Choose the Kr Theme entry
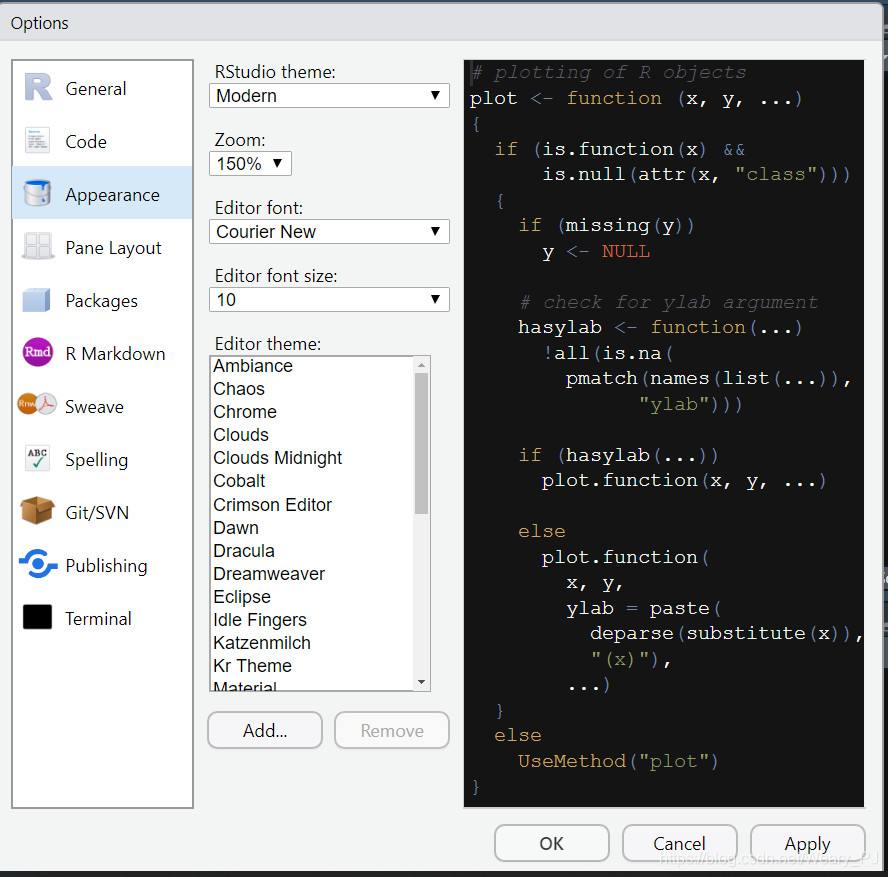This screenshot has width=888, height=877. [x=312, y=666]
